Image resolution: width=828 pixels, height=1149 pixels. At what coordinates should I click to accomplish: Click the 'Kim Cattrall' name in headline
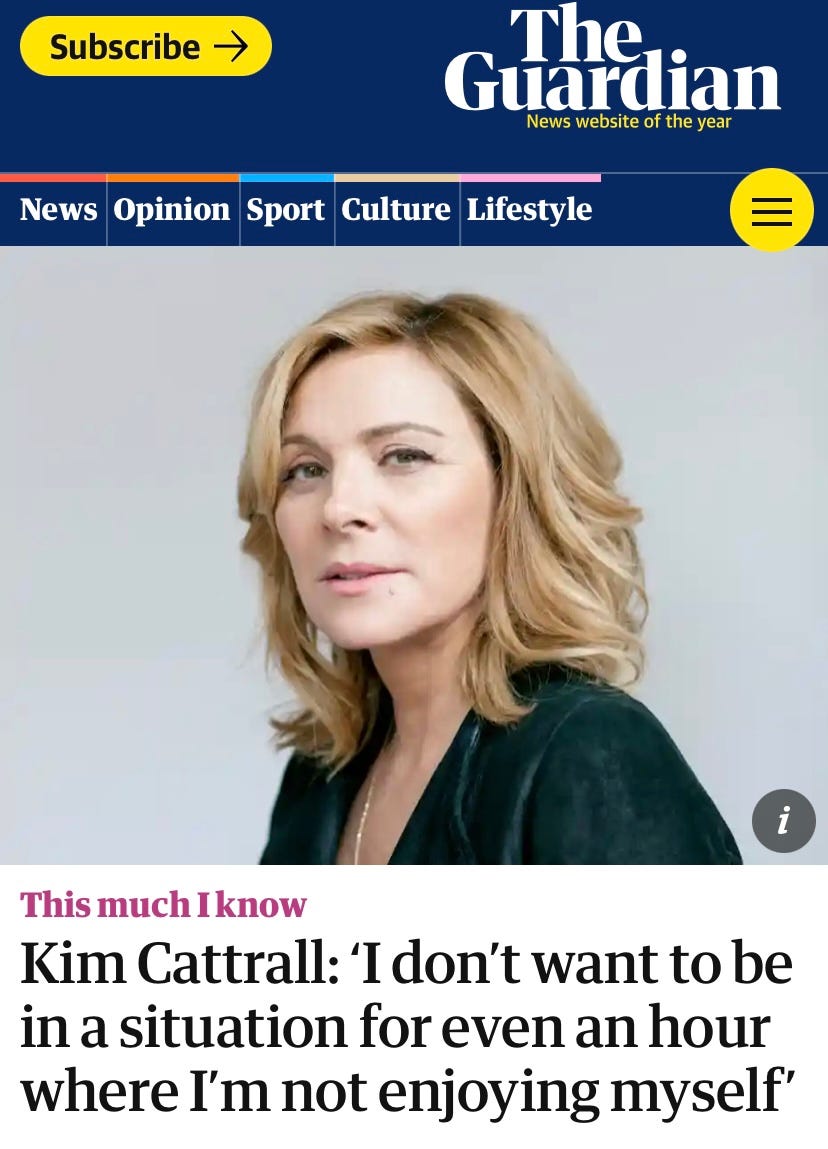pos(179,963)
